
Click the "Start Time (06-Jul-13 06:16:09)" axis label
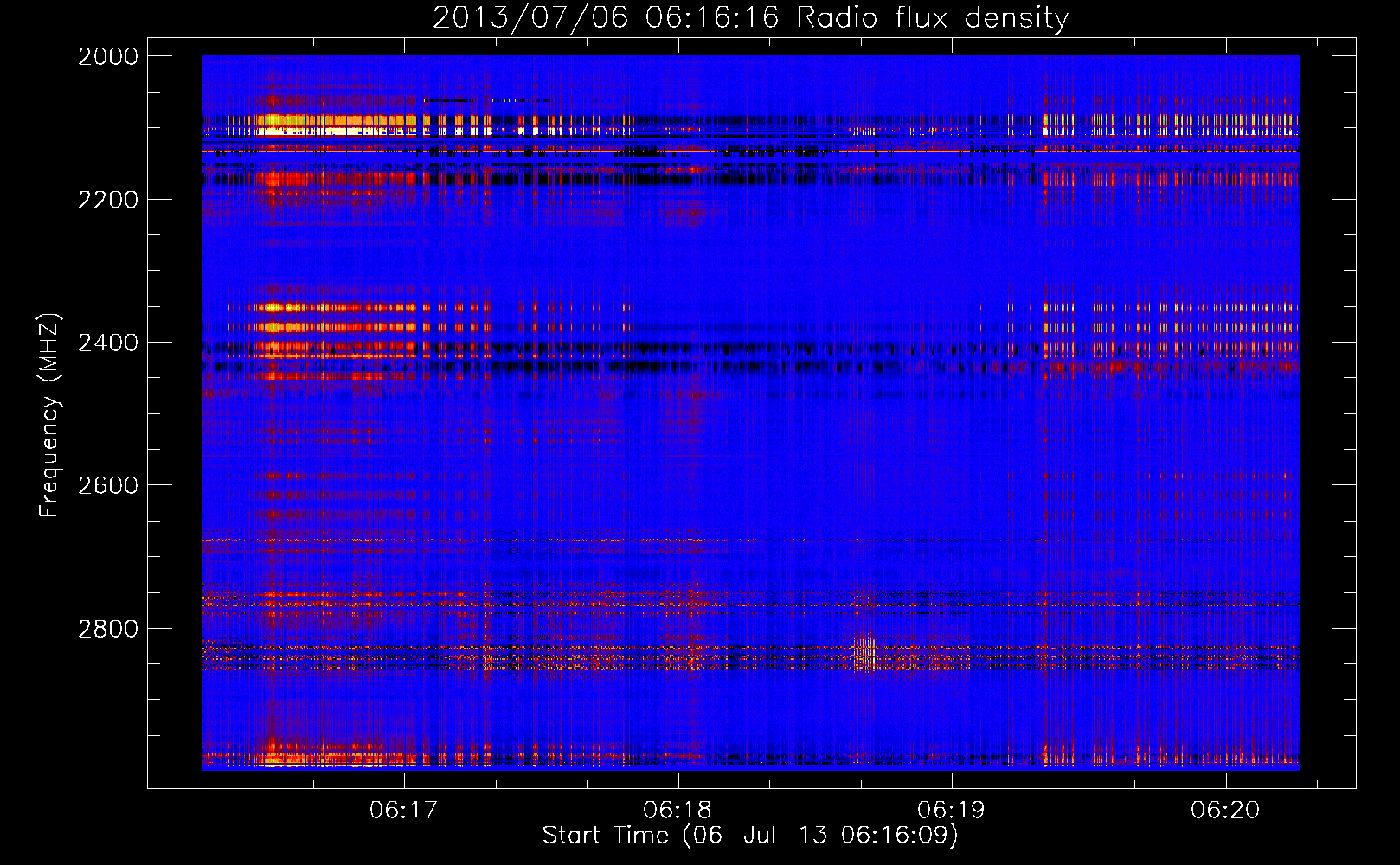point(750,836)
